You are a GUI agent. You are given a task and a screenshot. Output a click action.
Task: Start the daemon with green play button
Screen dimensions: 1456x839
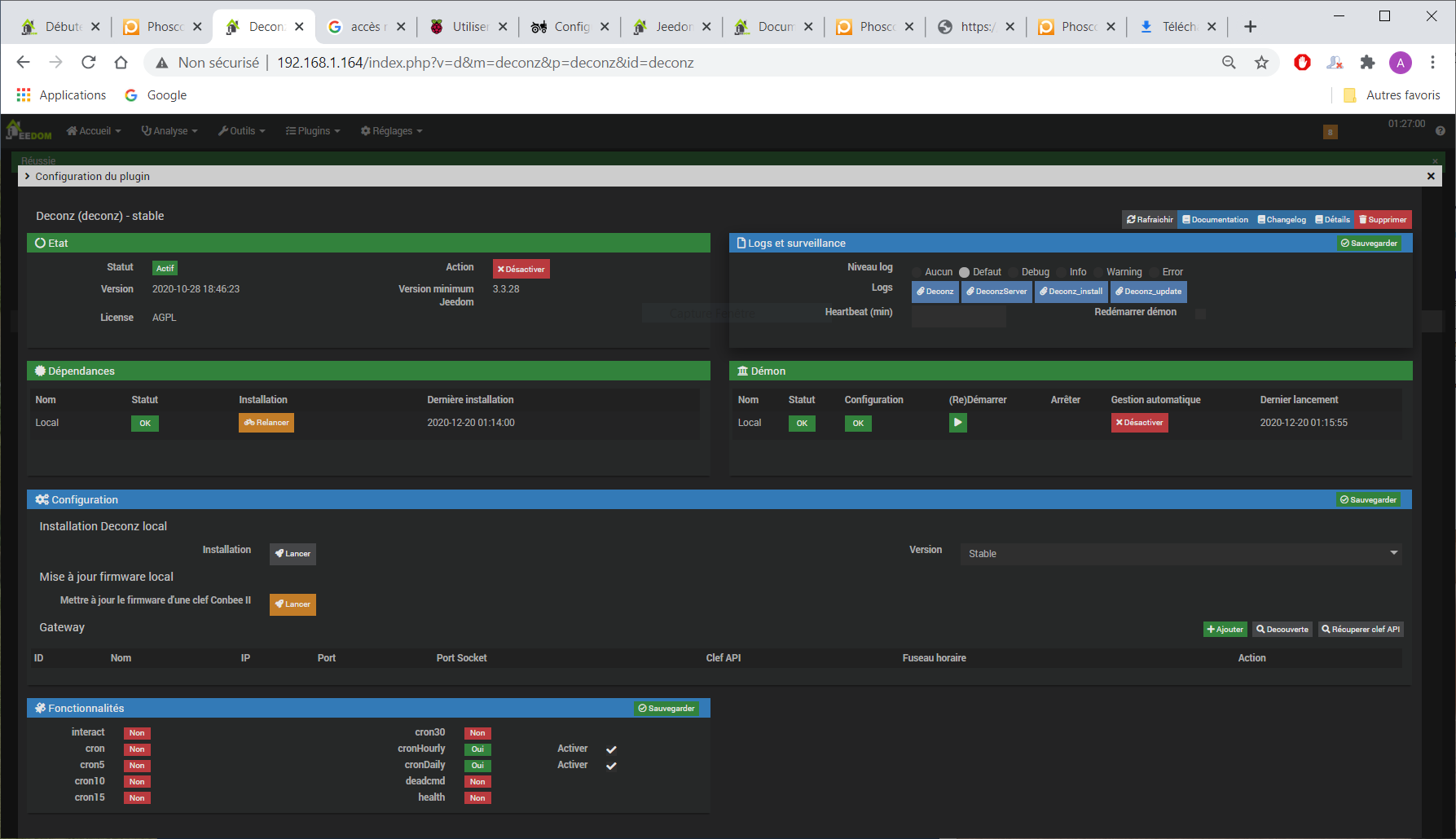point(957,423)
